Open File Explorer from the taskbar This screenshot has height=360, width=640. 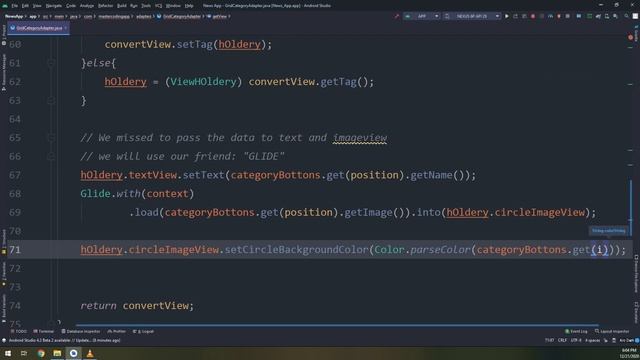(x=57, y=353)
